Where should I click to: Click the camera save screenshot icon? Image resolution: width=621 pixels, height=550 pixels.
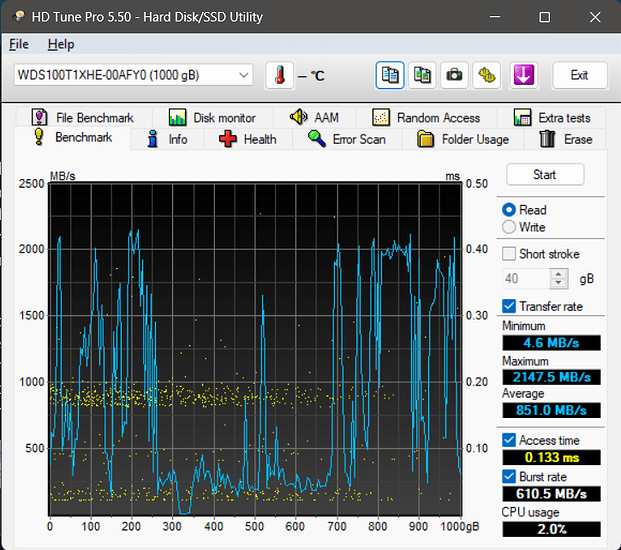454,75
